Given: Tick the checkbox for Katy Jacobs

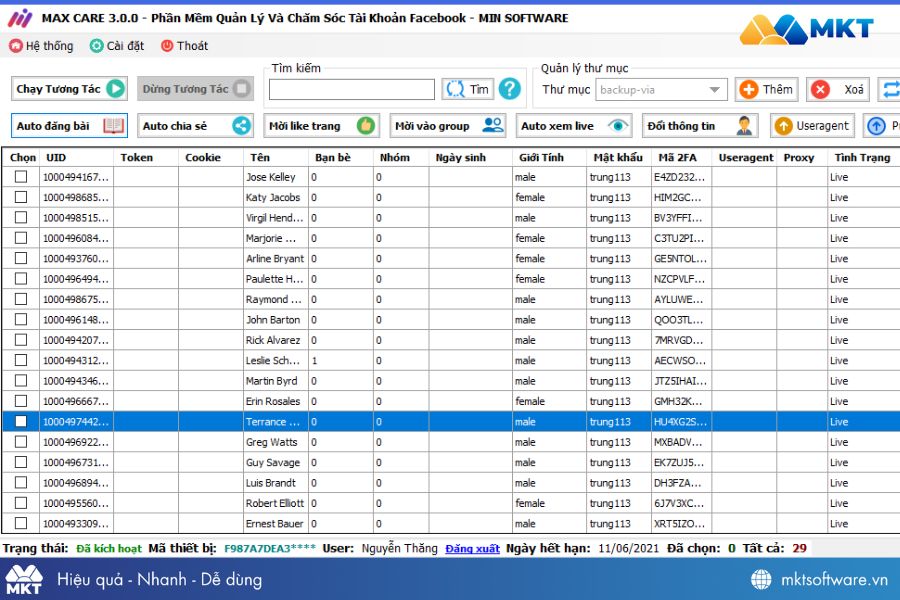Looking at the screenshot, I should click(21, 197).
